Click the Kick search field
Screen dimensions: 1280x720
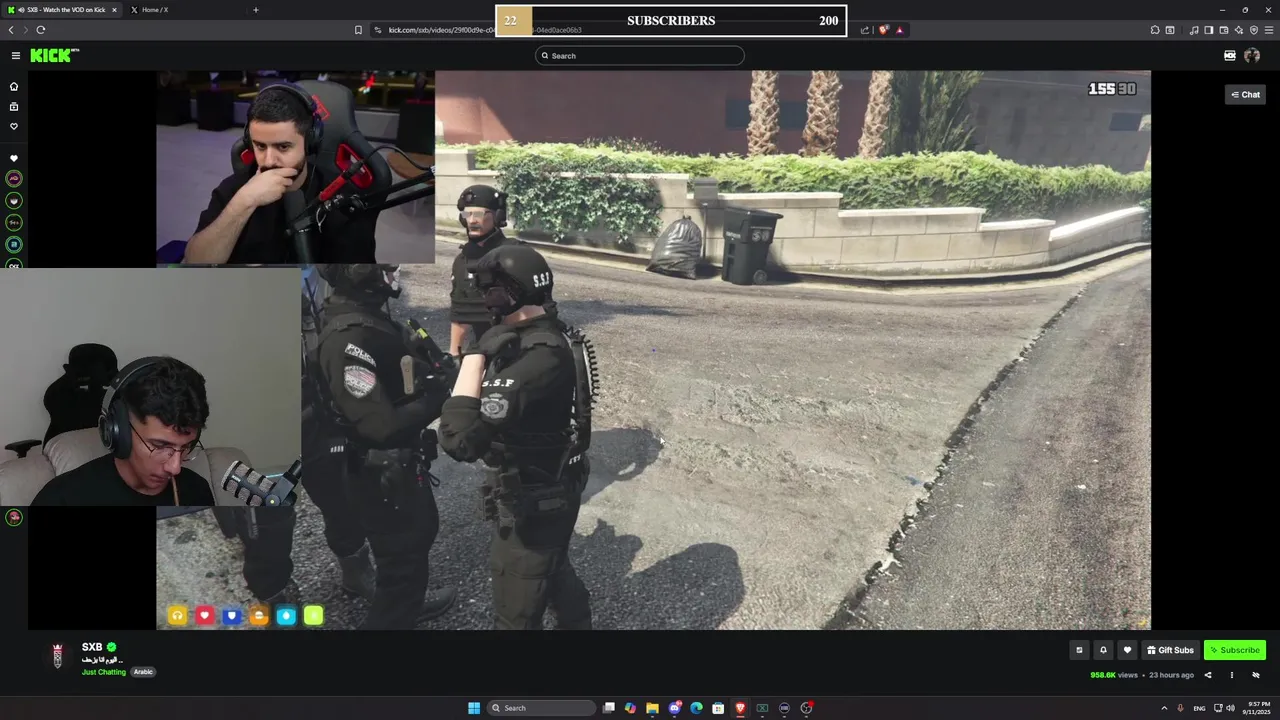pyautogui.click(x=640, y=56)
